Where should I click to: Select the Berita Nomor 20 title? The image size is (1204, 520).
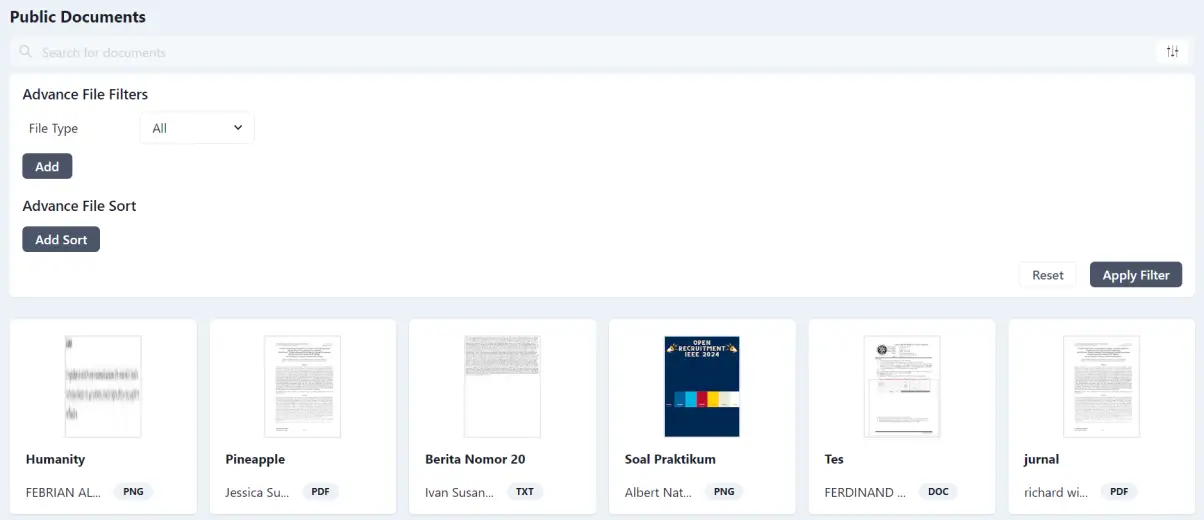coord(475,460)
